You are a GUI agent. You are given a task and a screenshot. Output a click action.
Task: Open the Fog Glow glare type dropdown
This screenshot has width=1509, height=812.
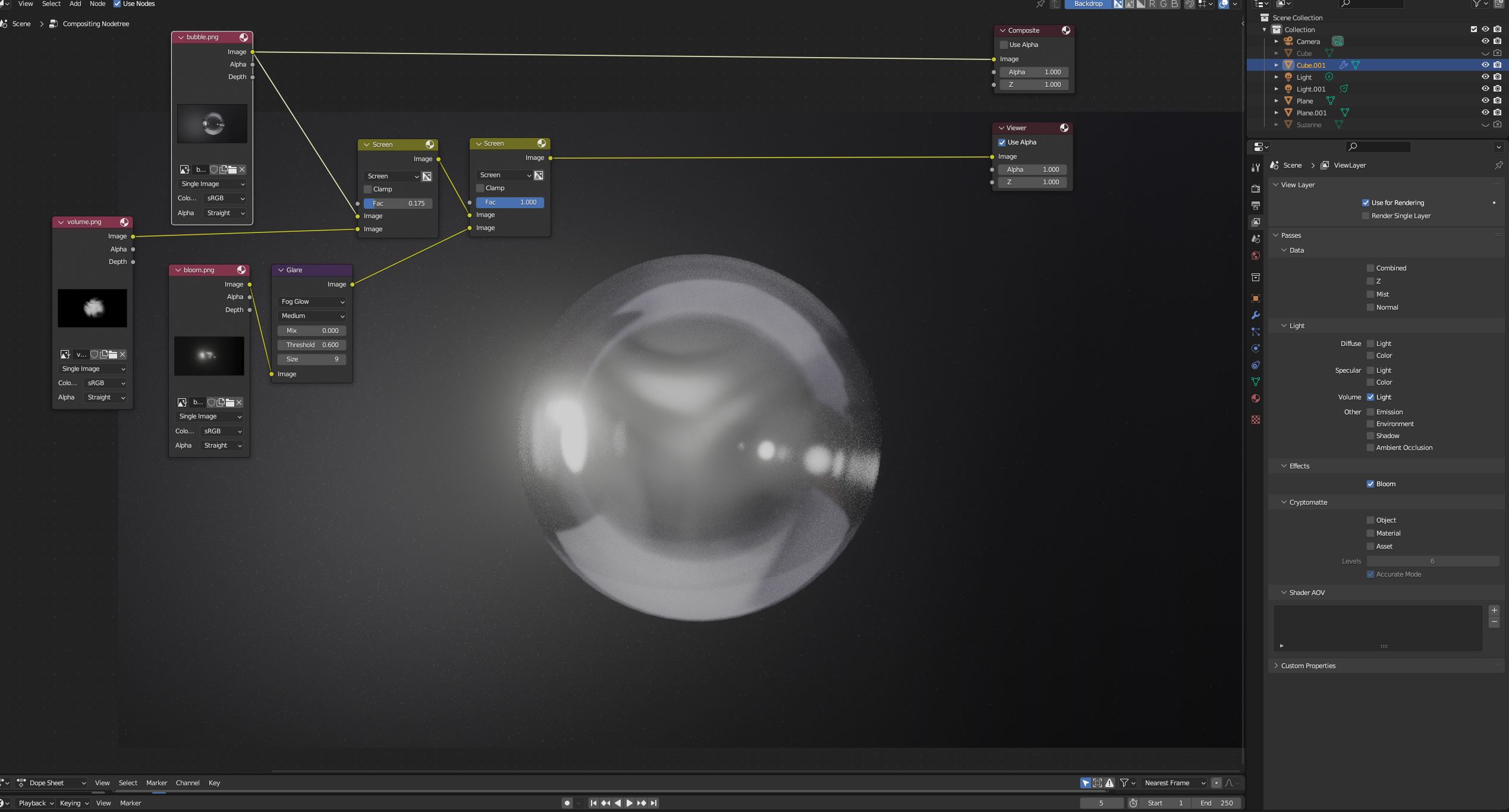(x=312, y=302)
